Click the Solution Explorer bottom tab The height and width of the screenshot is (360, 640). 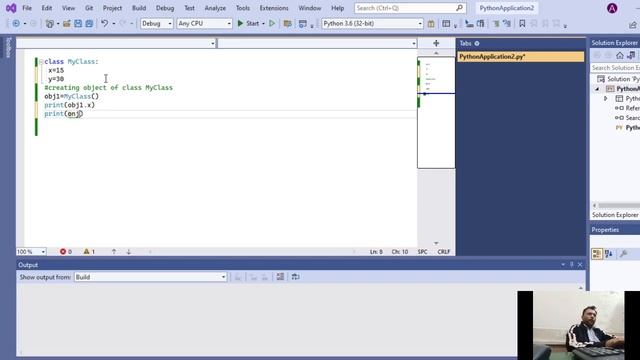[615, 215]
